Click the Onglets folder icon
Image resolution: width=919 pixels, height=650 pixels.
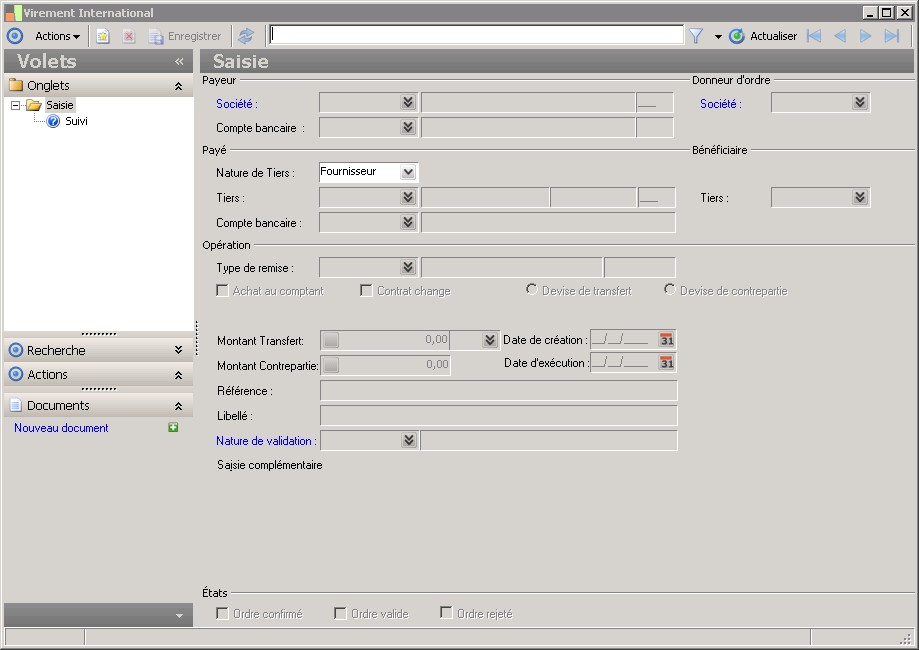coord(16,86)
